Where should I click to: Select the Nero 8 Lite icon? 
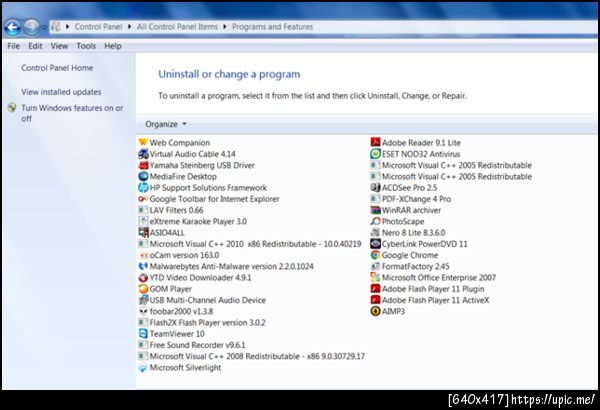click(375, 232)
